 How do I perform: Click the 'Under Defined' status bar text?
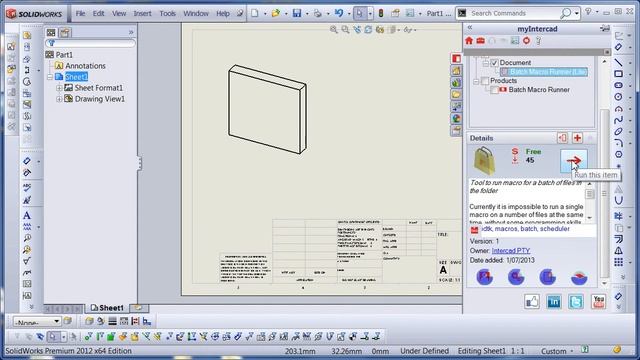tap(424, 351)
